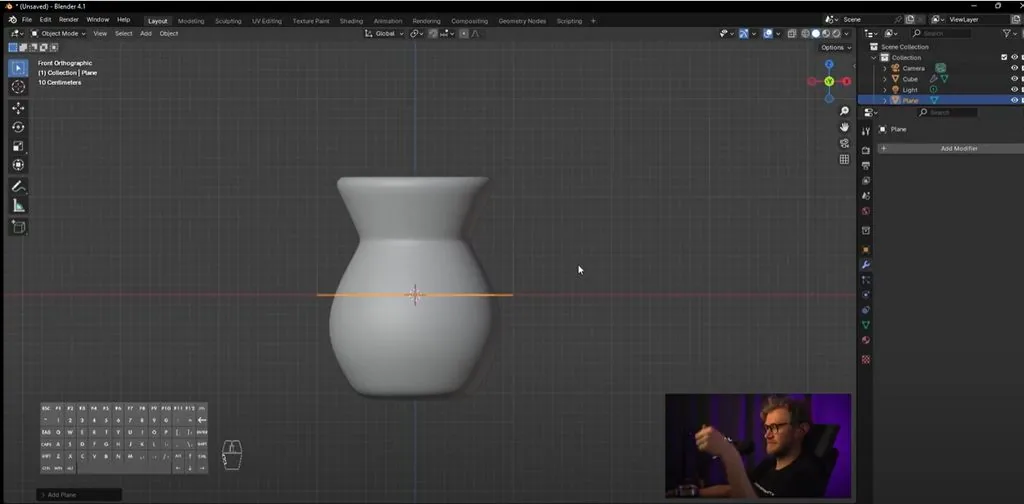Select the Move tool

coord(18,108)
